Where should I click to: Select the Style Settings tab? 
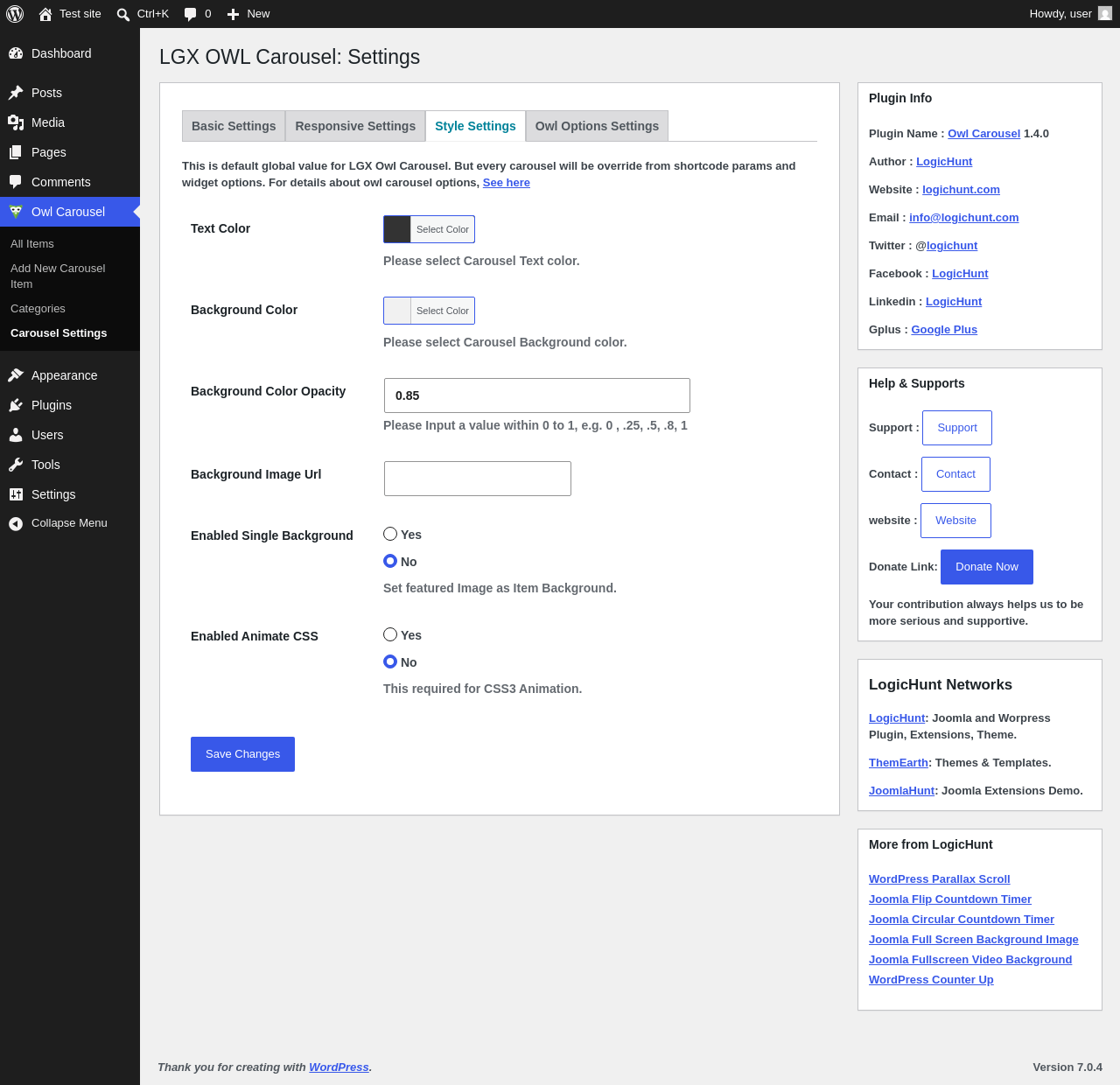pos(475,126)
